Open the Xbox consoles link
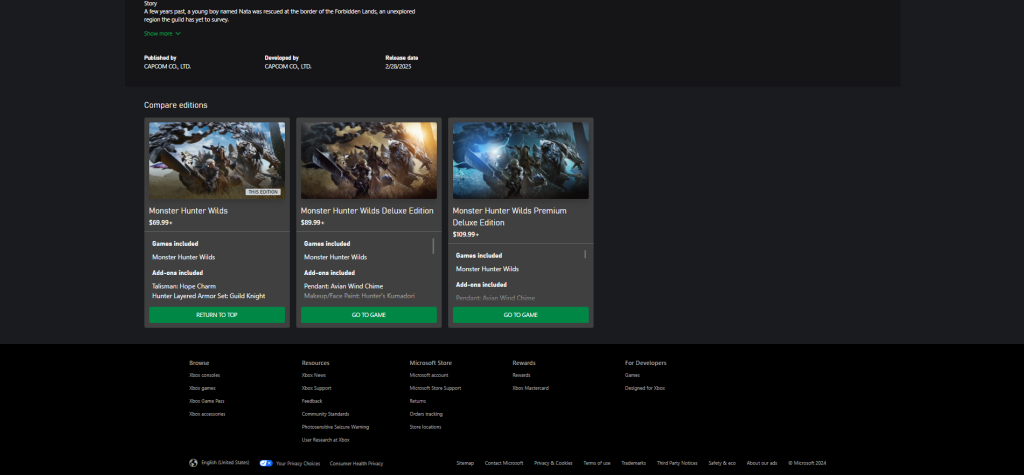This screenshot has width=1024, height=475. point(204,375)
